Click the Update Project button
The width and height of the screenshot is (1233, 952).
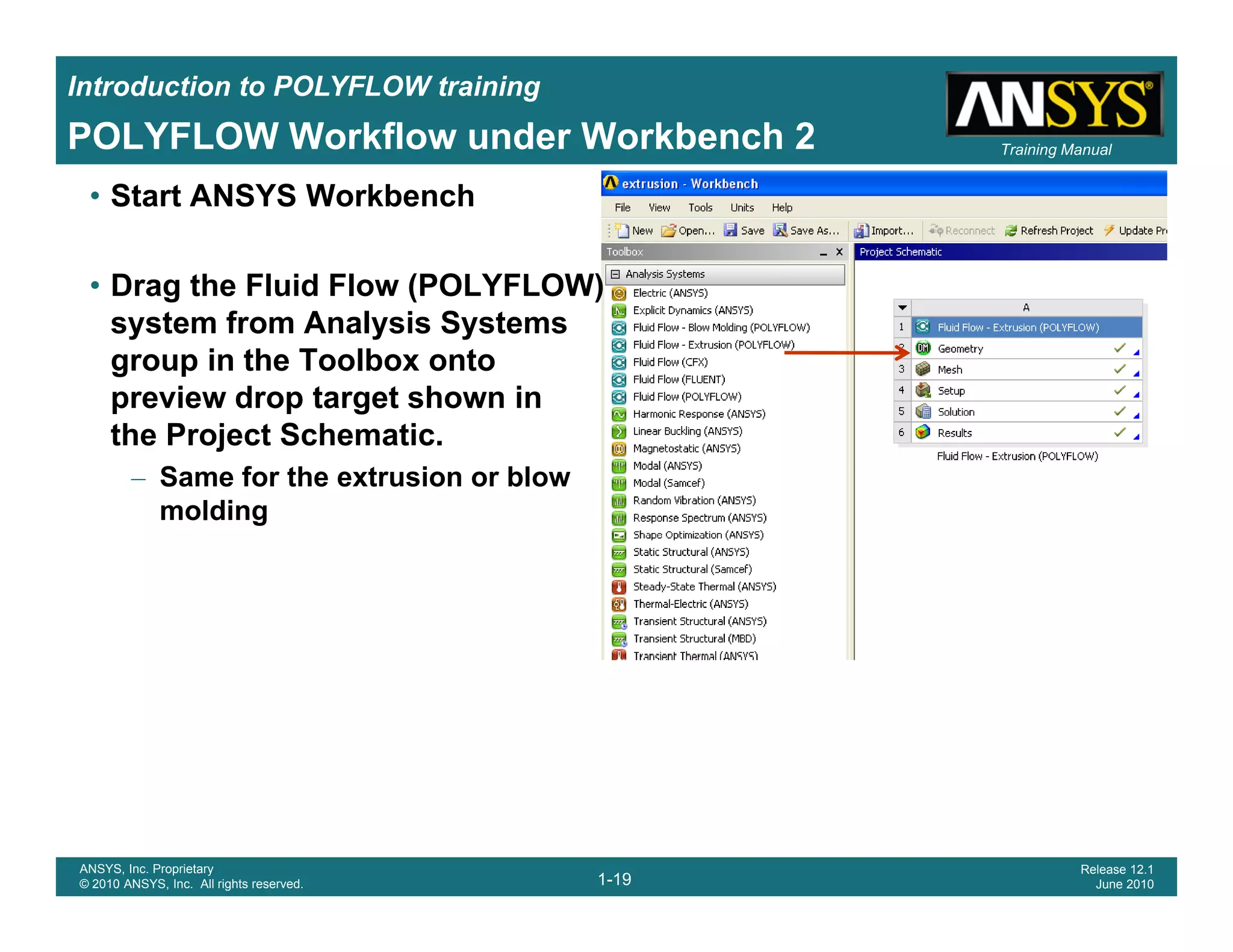tap(1135, 230)
